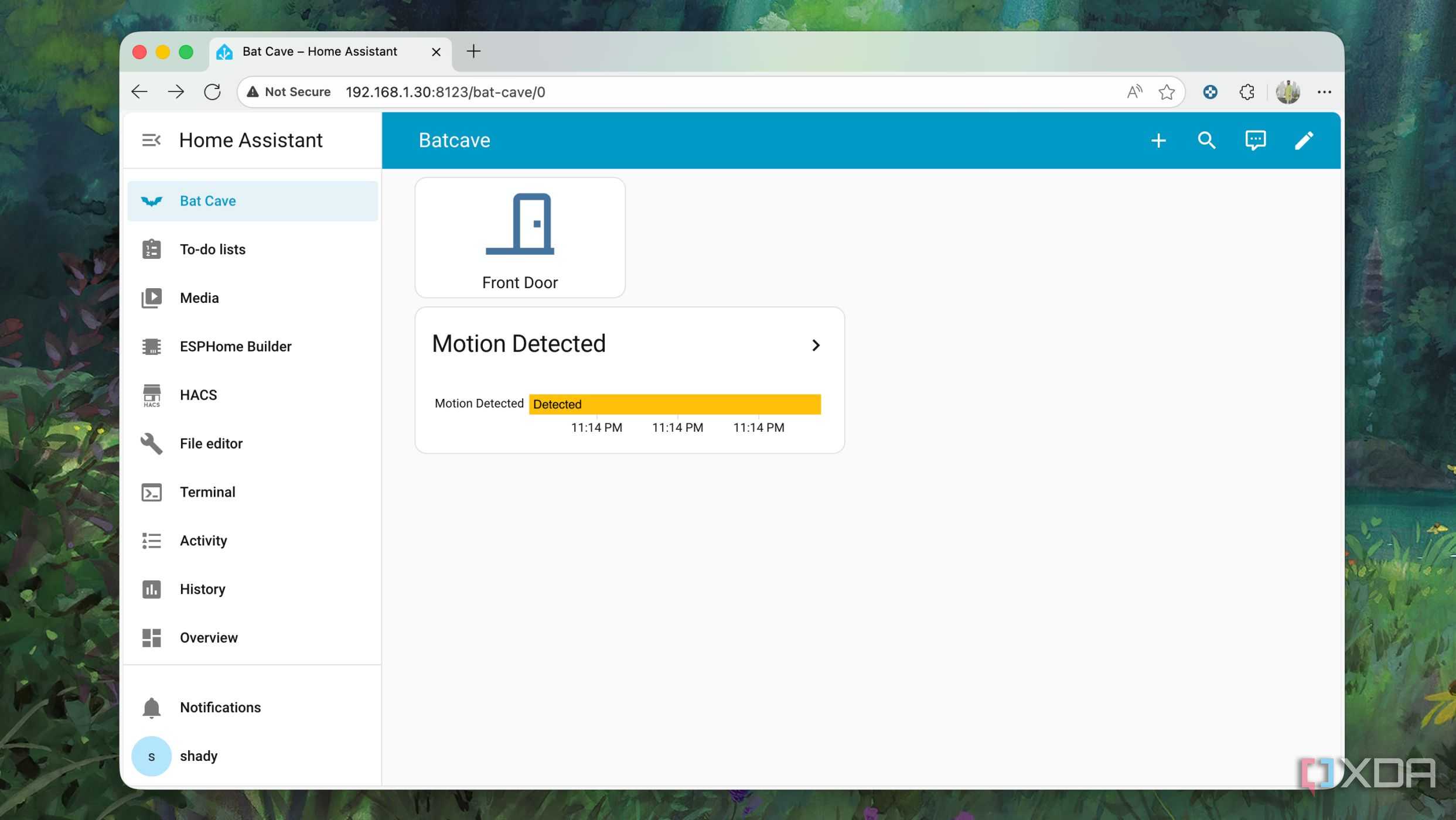The width and height of the screenshot is (1456, 820).
Task: Bookmark page with star icon
Action: click(x=1167, y=92)
